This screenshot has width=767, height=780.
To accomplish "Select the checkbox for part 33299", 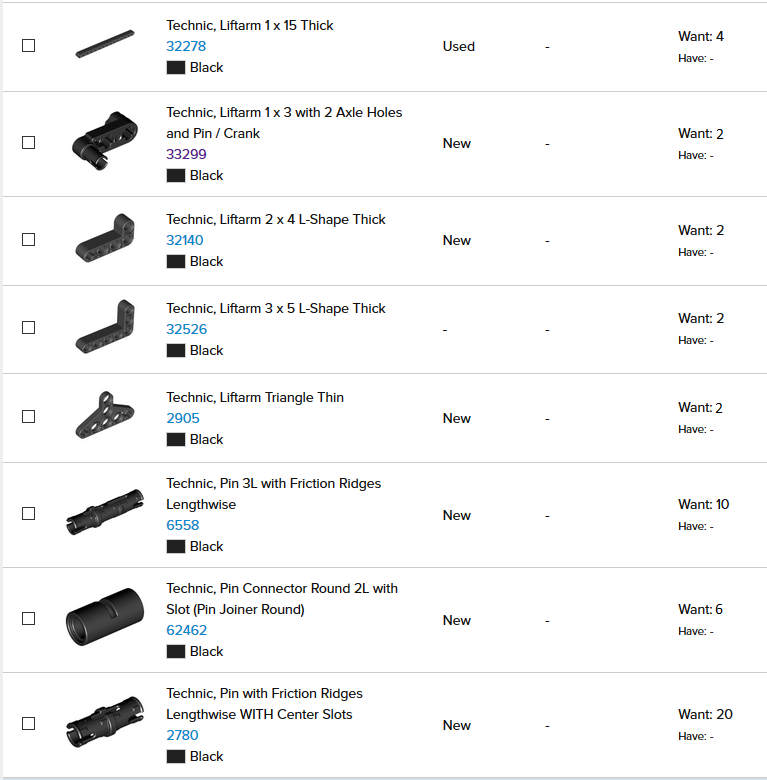I will tap(28, 143).
